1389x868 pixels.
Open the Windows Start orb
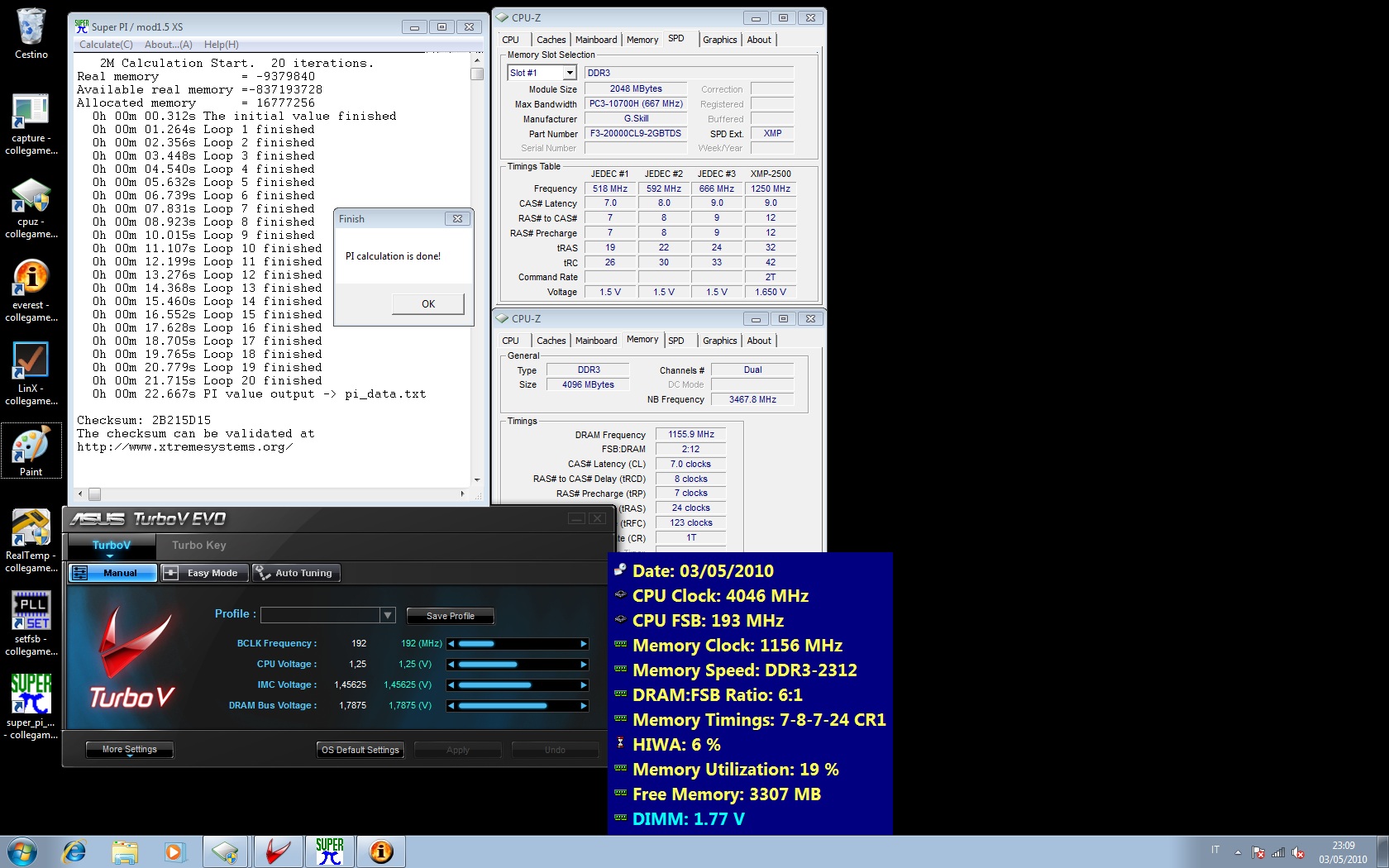point(22,851)
